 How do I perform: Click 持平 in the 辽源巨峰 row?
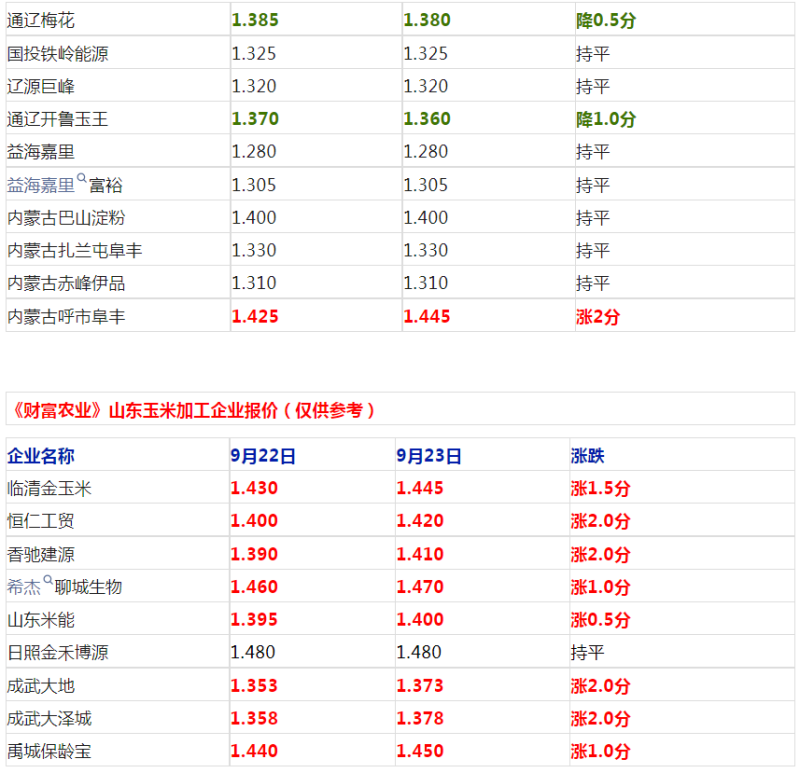593,86
